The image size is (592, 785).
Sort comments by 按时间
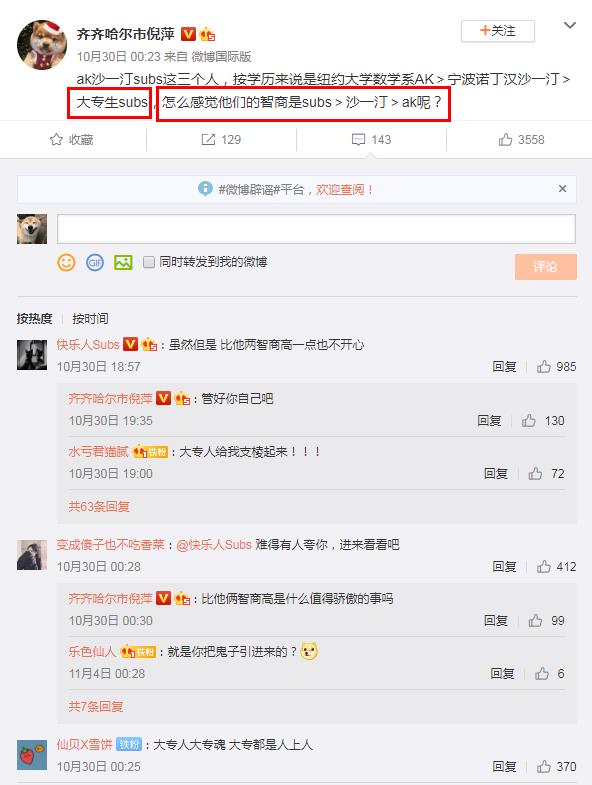click(x=90, y=318)
